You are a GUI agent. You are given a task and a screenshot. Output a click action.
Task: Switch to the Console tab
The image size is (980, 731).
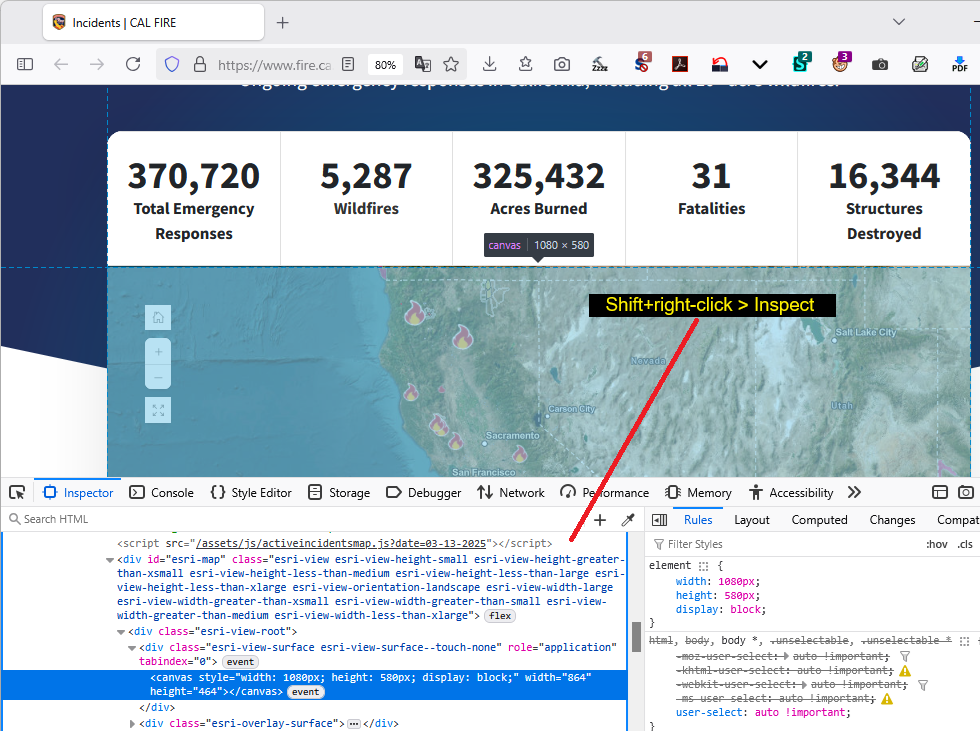coord(163,492)
